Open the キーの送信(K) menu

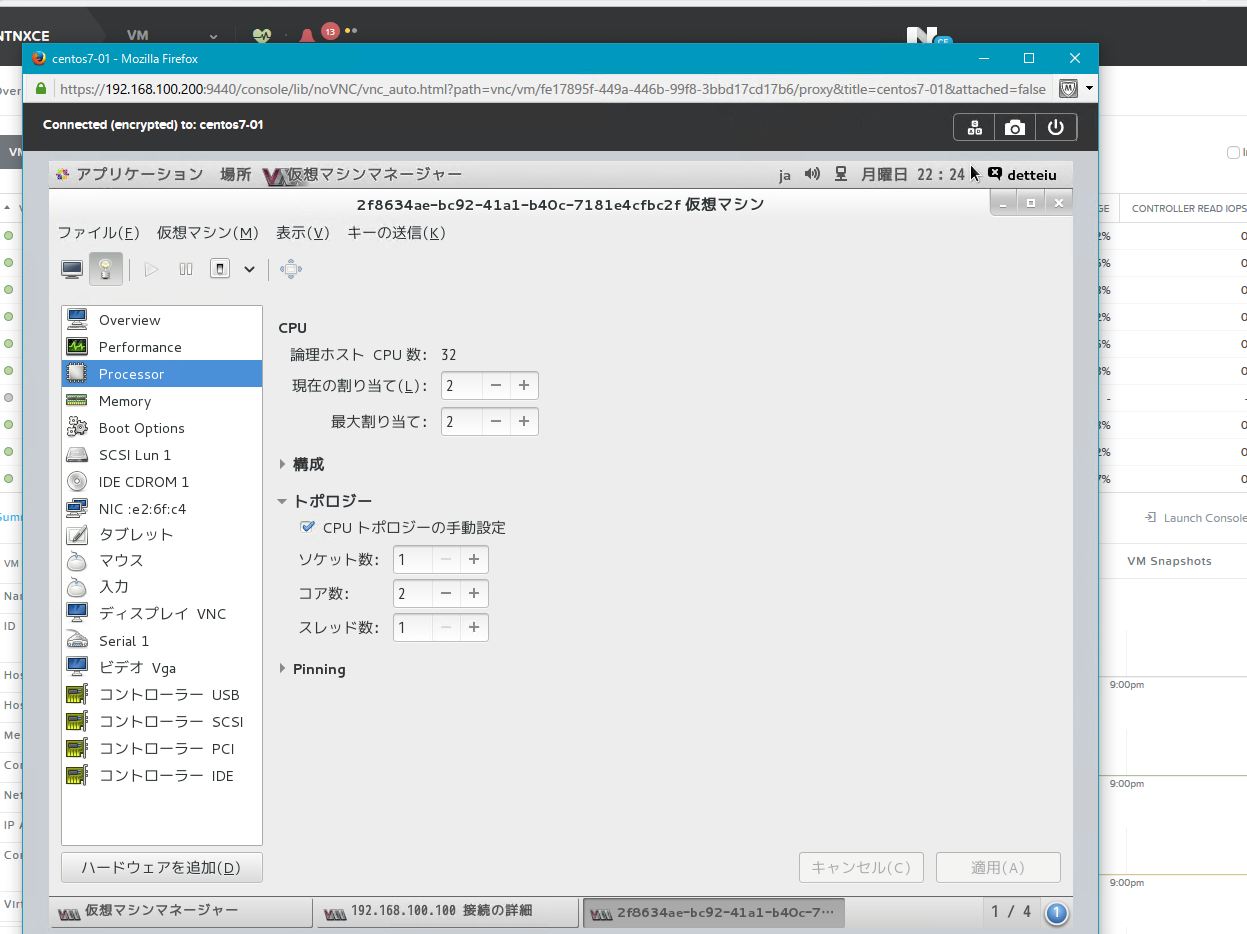click(x=396, y=233)
